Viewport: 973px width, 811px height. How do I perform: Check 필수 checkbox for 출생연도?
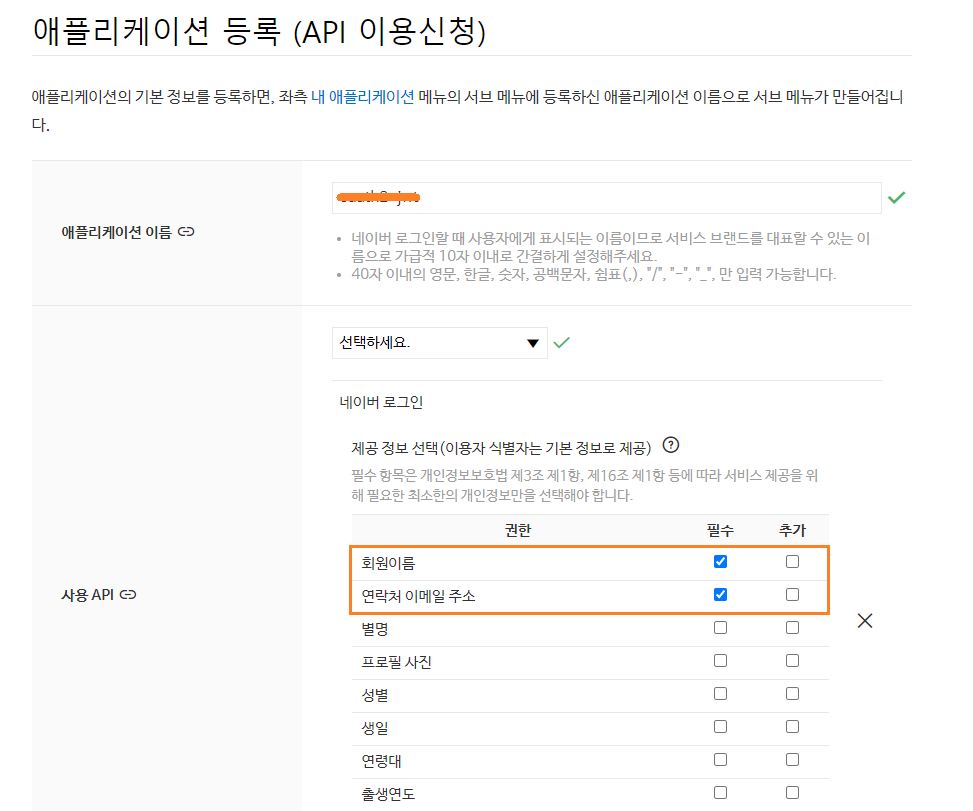click(720, 792)
